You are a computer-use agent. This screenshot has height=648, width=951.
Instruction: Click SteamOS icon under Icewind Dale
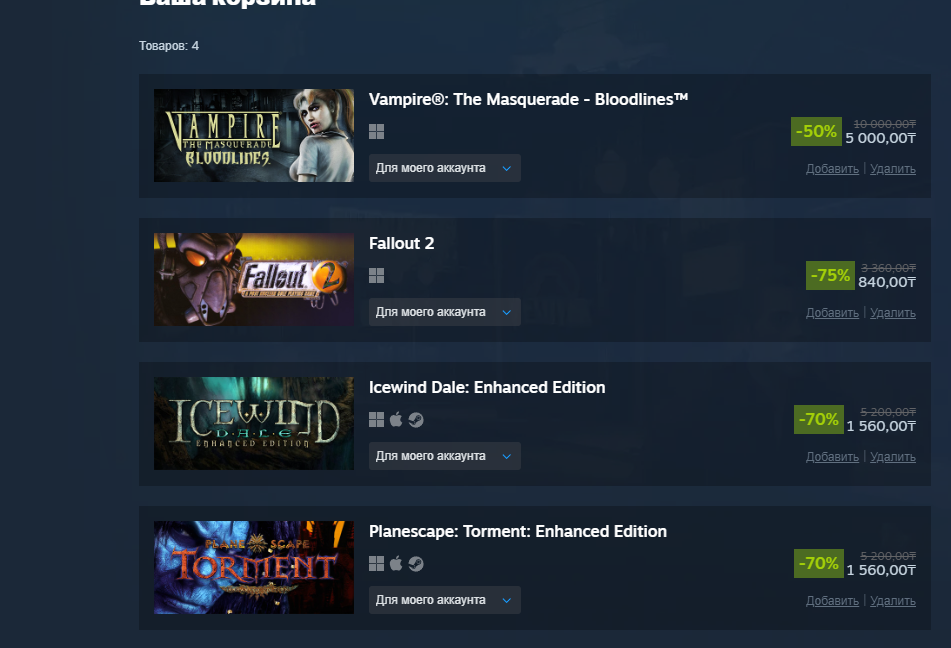pos(415,420)
